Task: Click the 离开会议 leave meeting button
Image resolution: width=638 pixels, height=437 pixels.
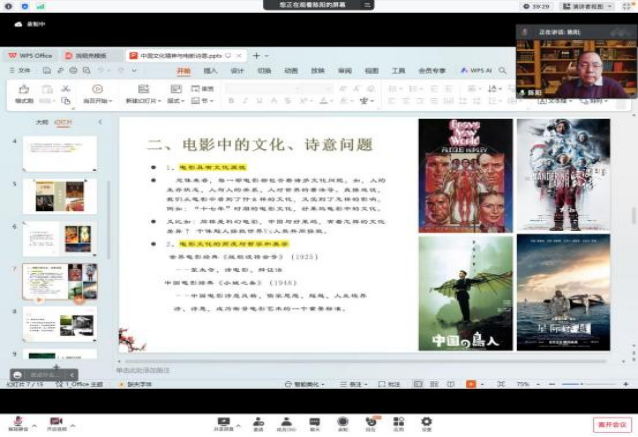Action: click(x=611, y=423)
